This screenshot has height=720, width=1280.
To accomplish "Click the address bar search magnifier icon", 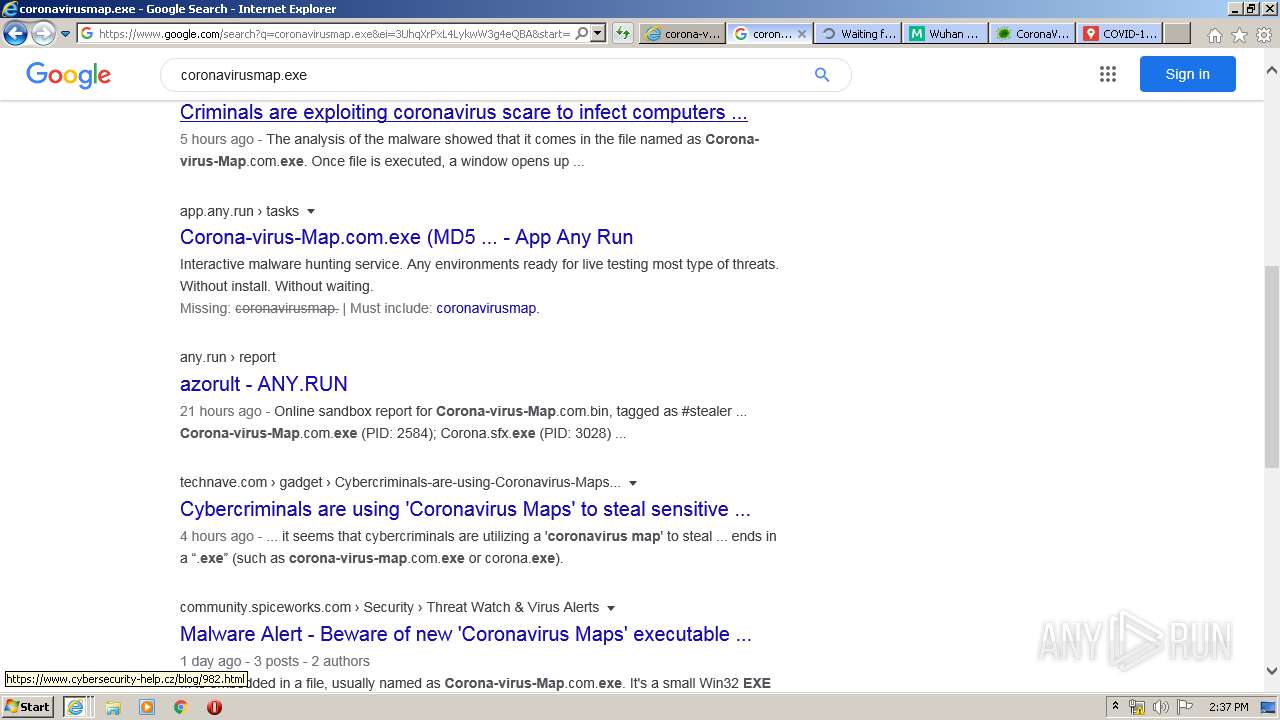I will coord(582,33).
